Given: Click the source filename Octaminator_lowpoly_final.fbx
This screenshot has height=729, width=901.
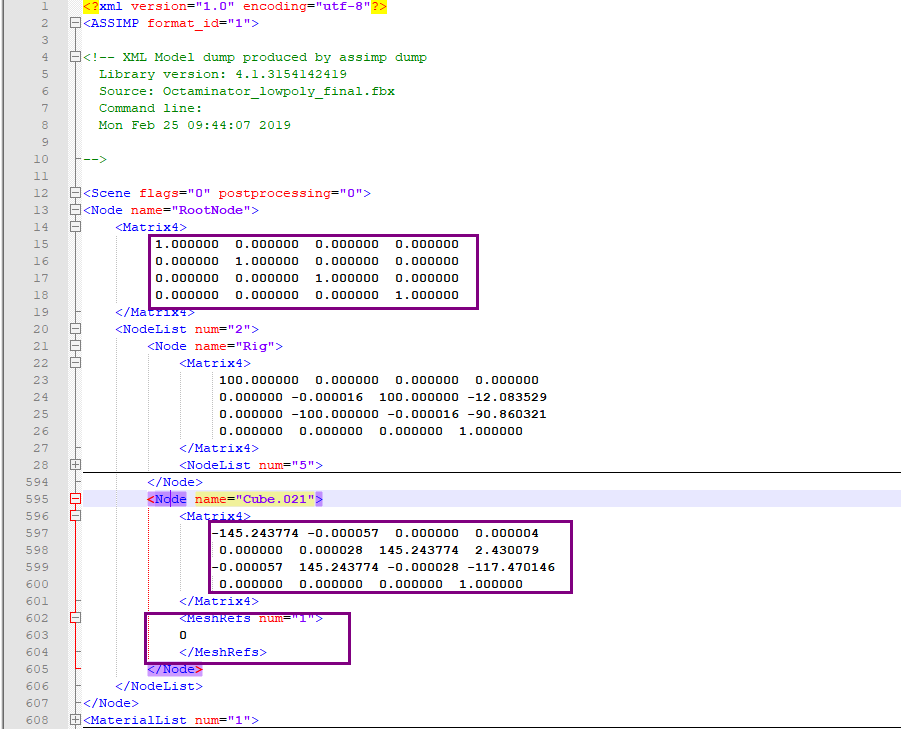Looking at the screenshot, I should pos(279,91).
